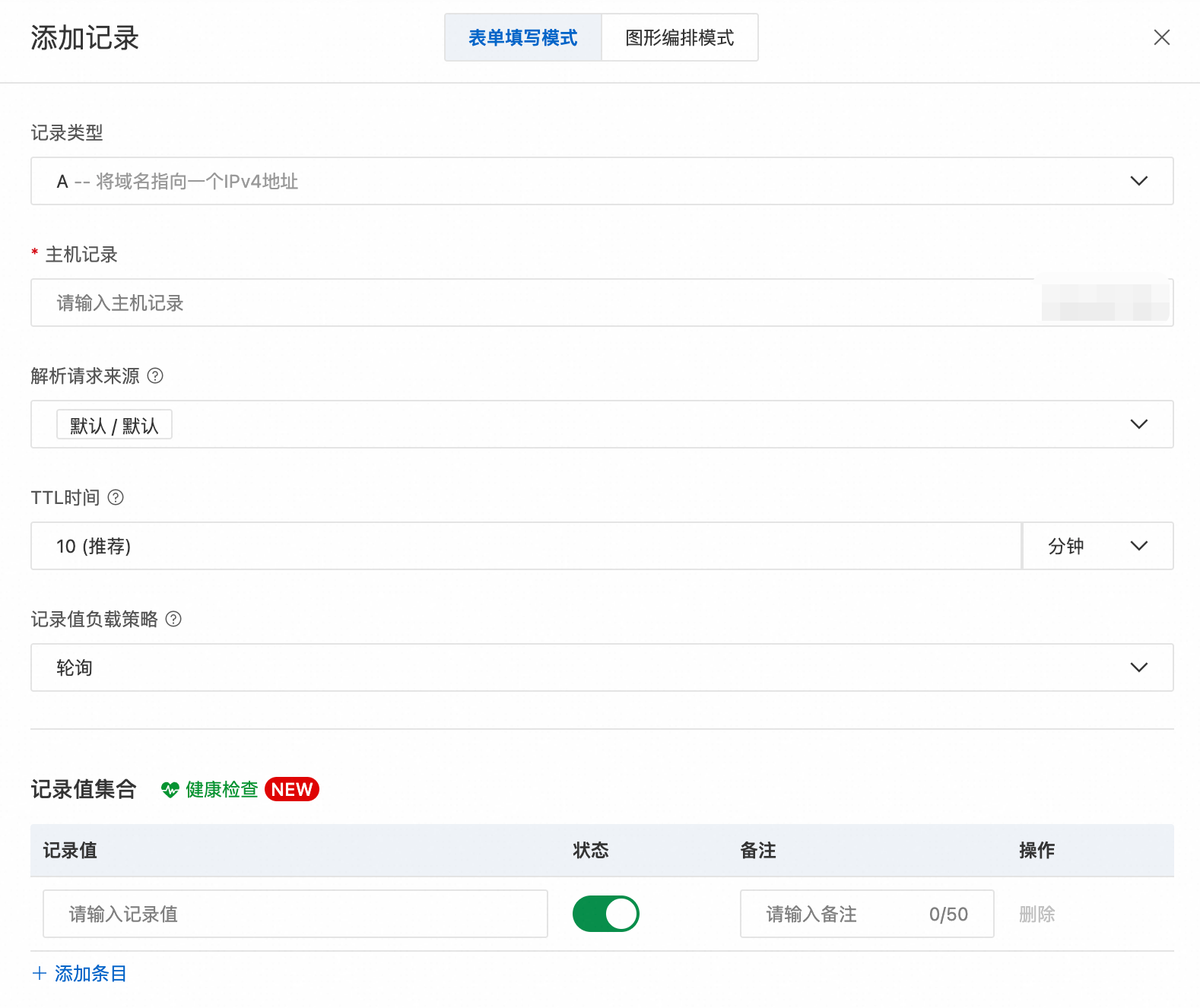Image resolution: width=1200 pixels, height=1008 pixels.
Task: Click the 默认 / 默认 tag
Action: click(x=114, y=425)
